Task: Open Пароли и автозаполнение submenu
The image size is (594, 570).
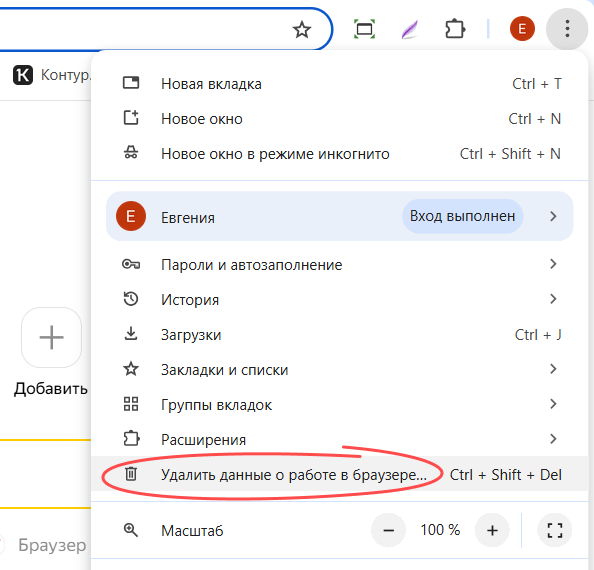Action: [340, 264]
